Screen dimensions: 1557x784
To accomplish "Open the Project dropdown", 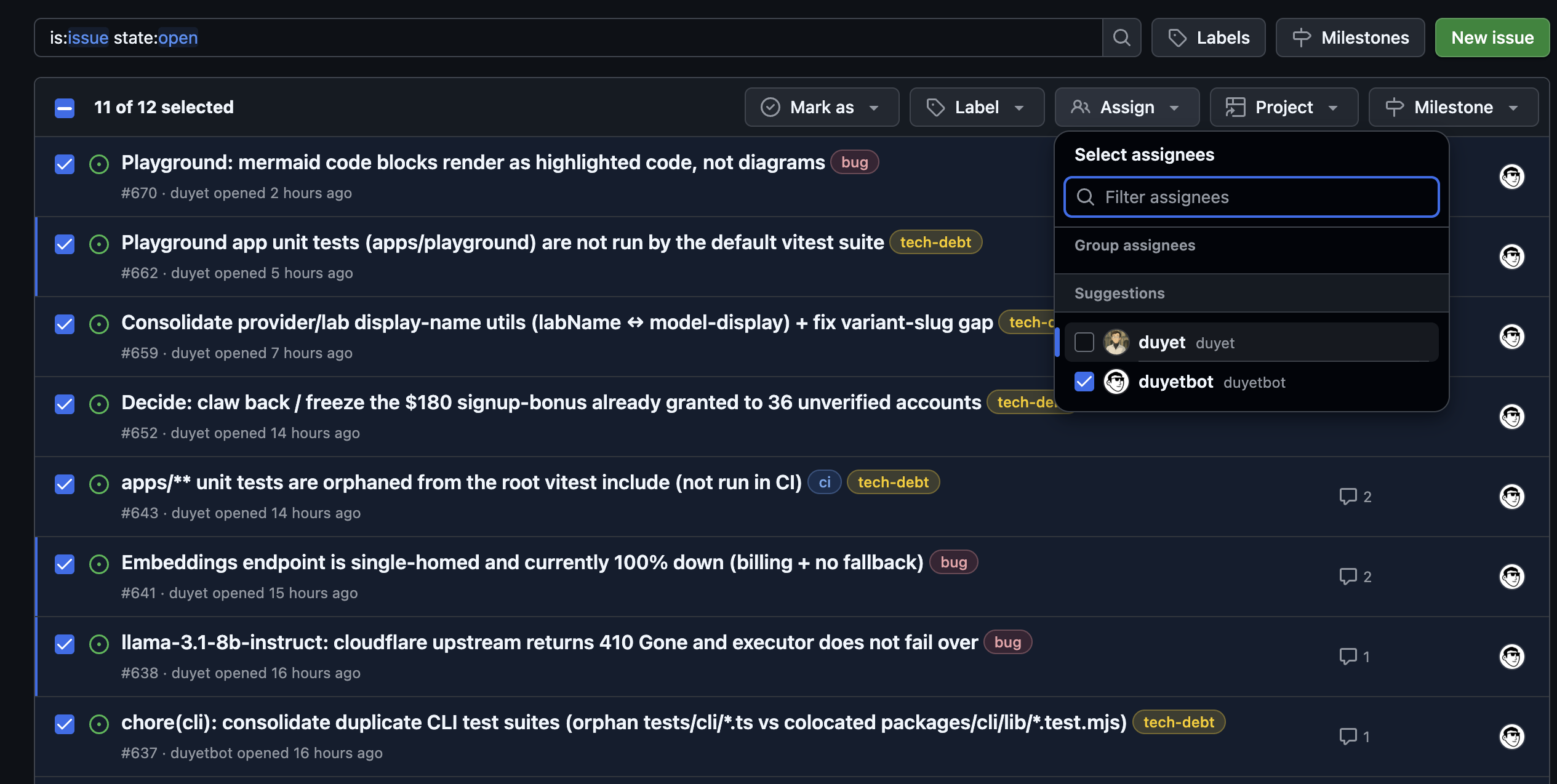I will click(1284, 107).
